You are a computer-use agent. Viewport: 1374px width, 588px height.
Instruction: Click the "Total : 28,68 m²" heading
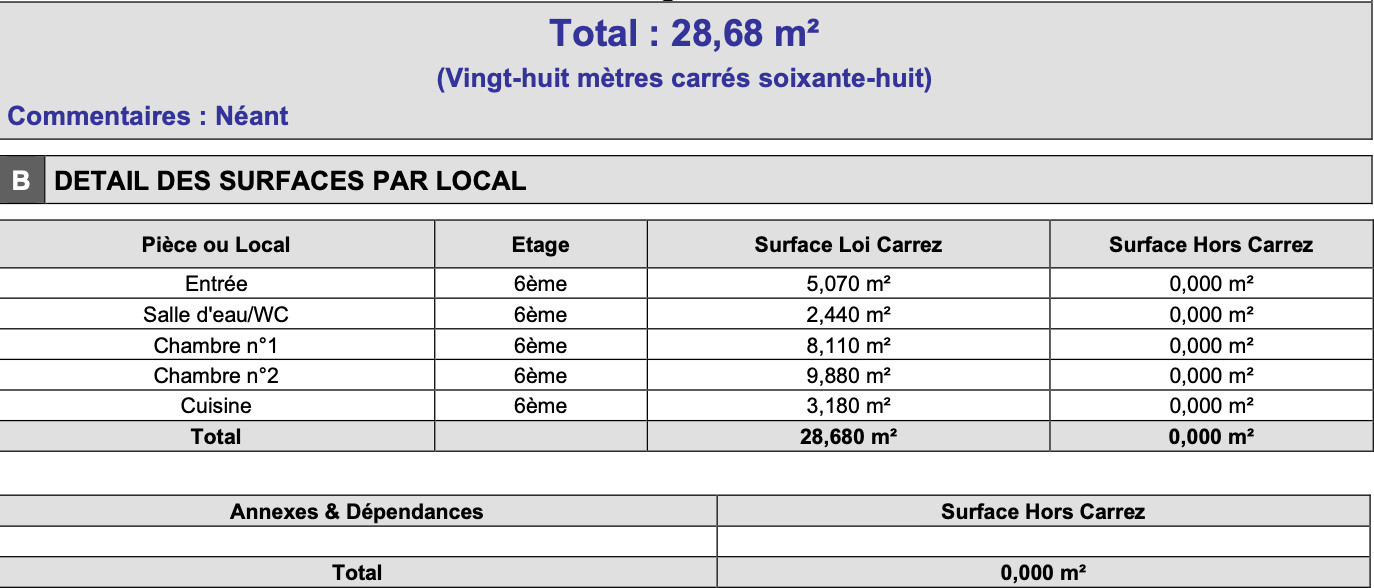(684, 34)
